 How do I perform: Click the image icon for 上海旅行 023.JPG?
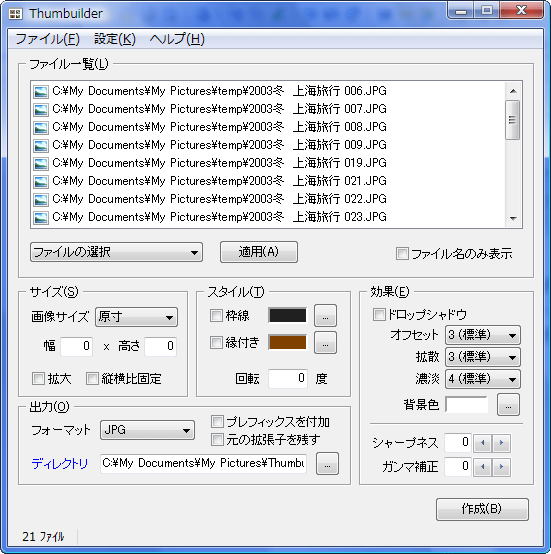coord(41,218)
